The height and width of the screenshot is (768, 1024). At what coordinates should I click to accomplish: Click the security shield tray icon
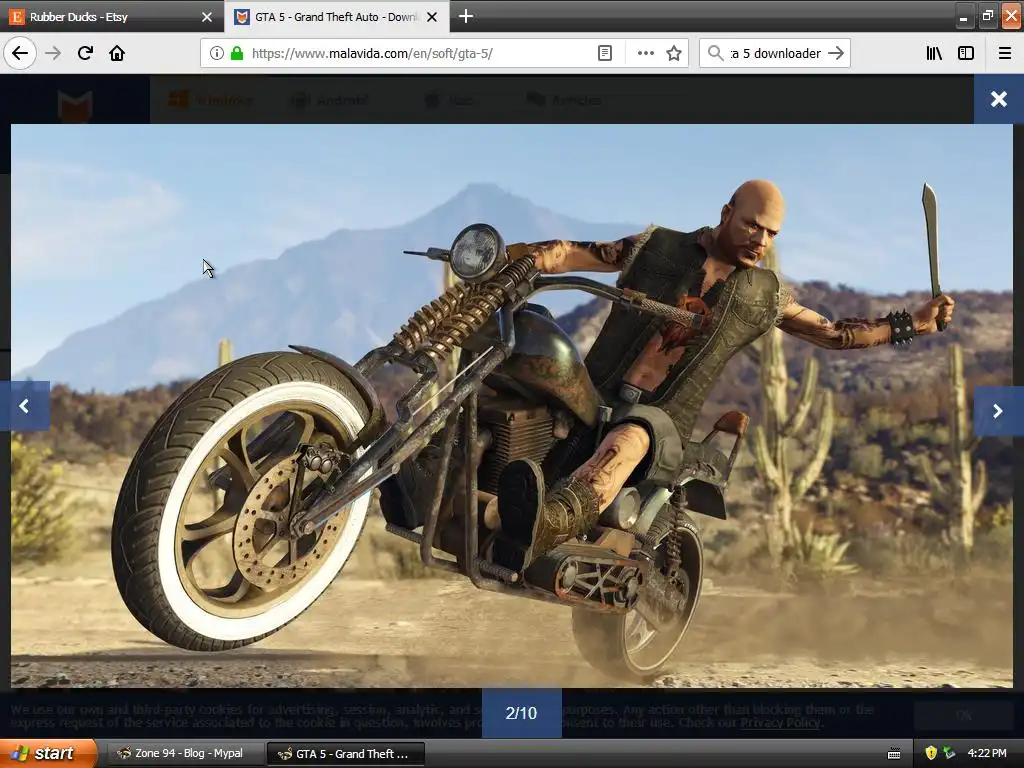click(931, 754)
